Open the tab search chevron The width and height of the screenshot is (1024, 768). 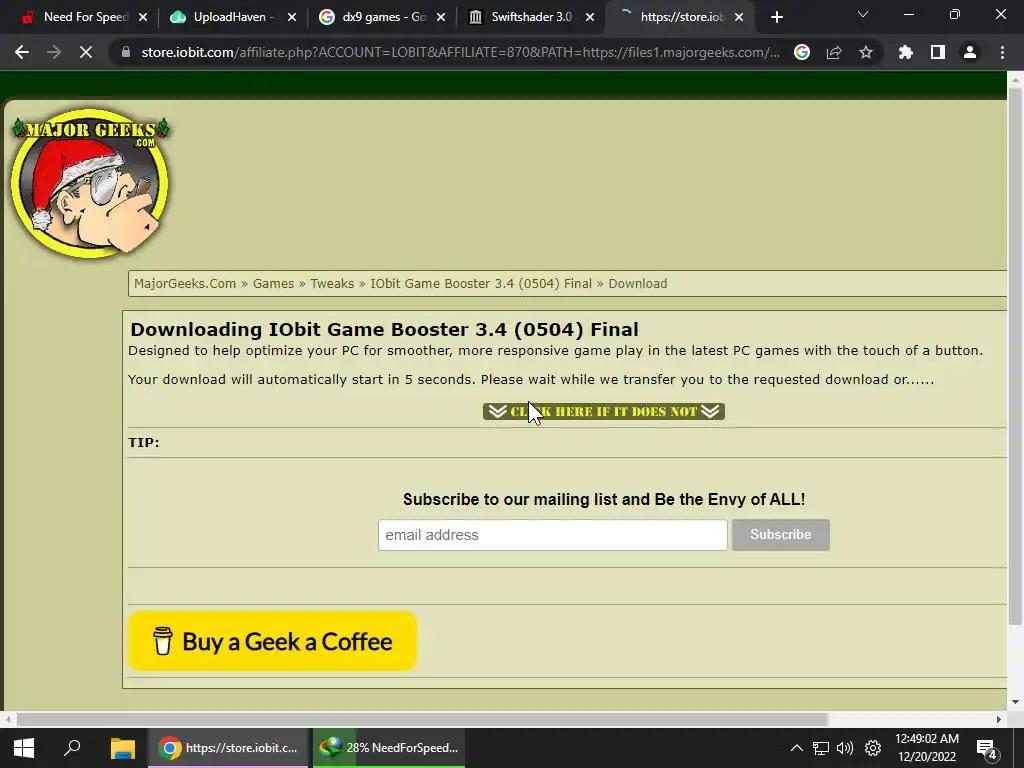[863, 14]
